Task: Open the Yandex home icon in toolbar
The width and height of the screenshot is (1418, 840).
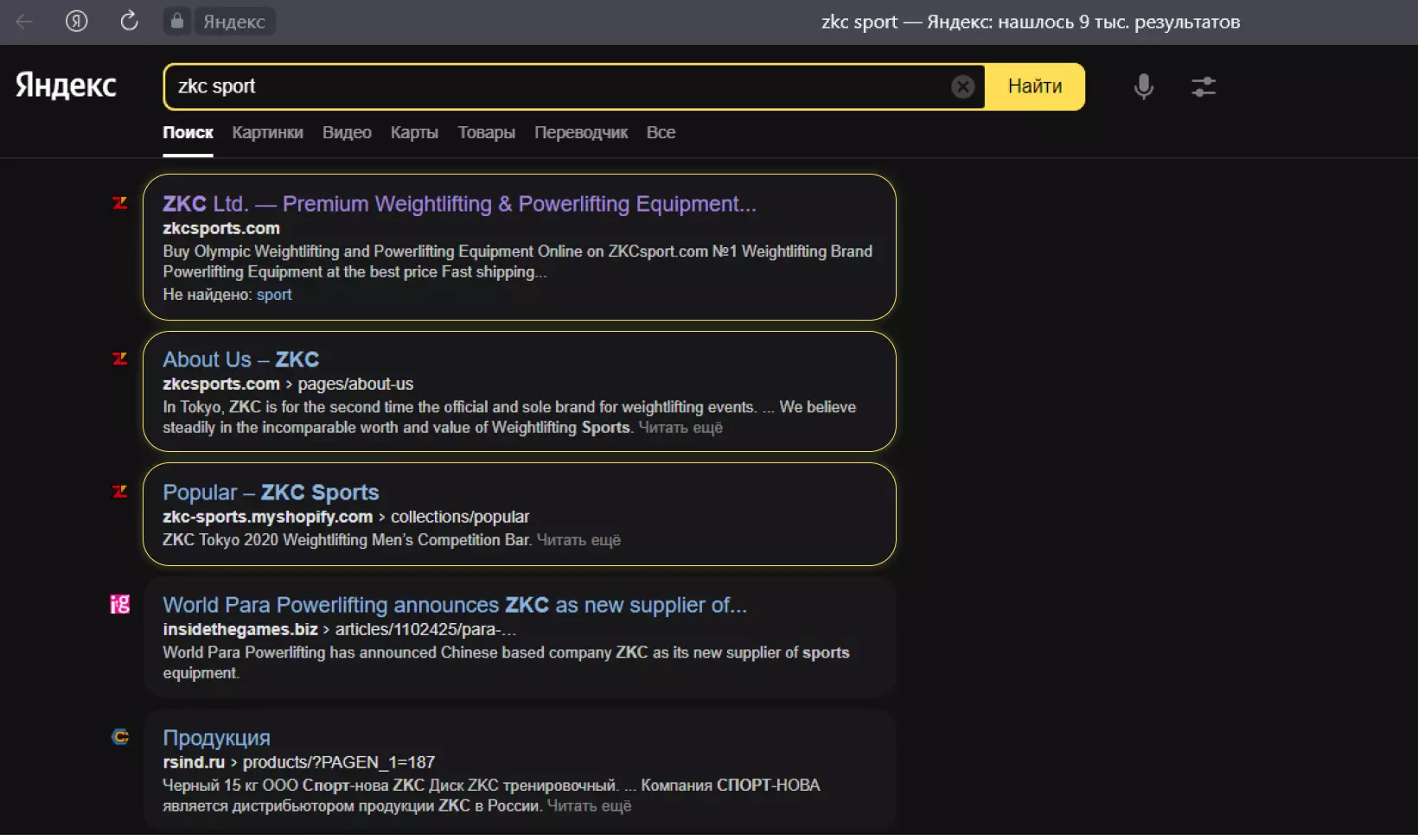Action: click(77, 22)
